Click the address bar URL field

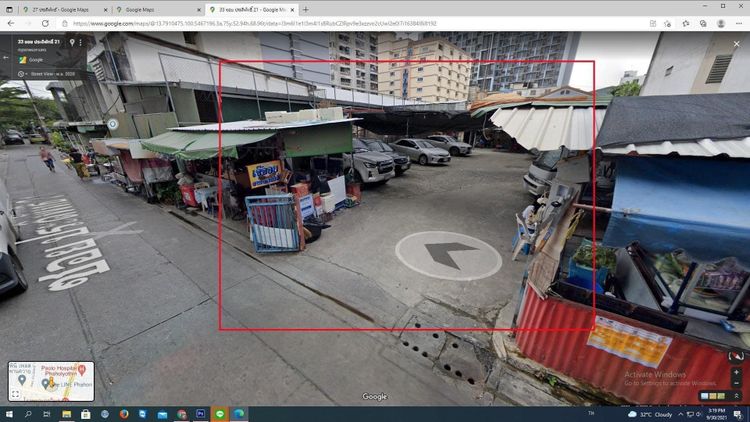(354, 23)
